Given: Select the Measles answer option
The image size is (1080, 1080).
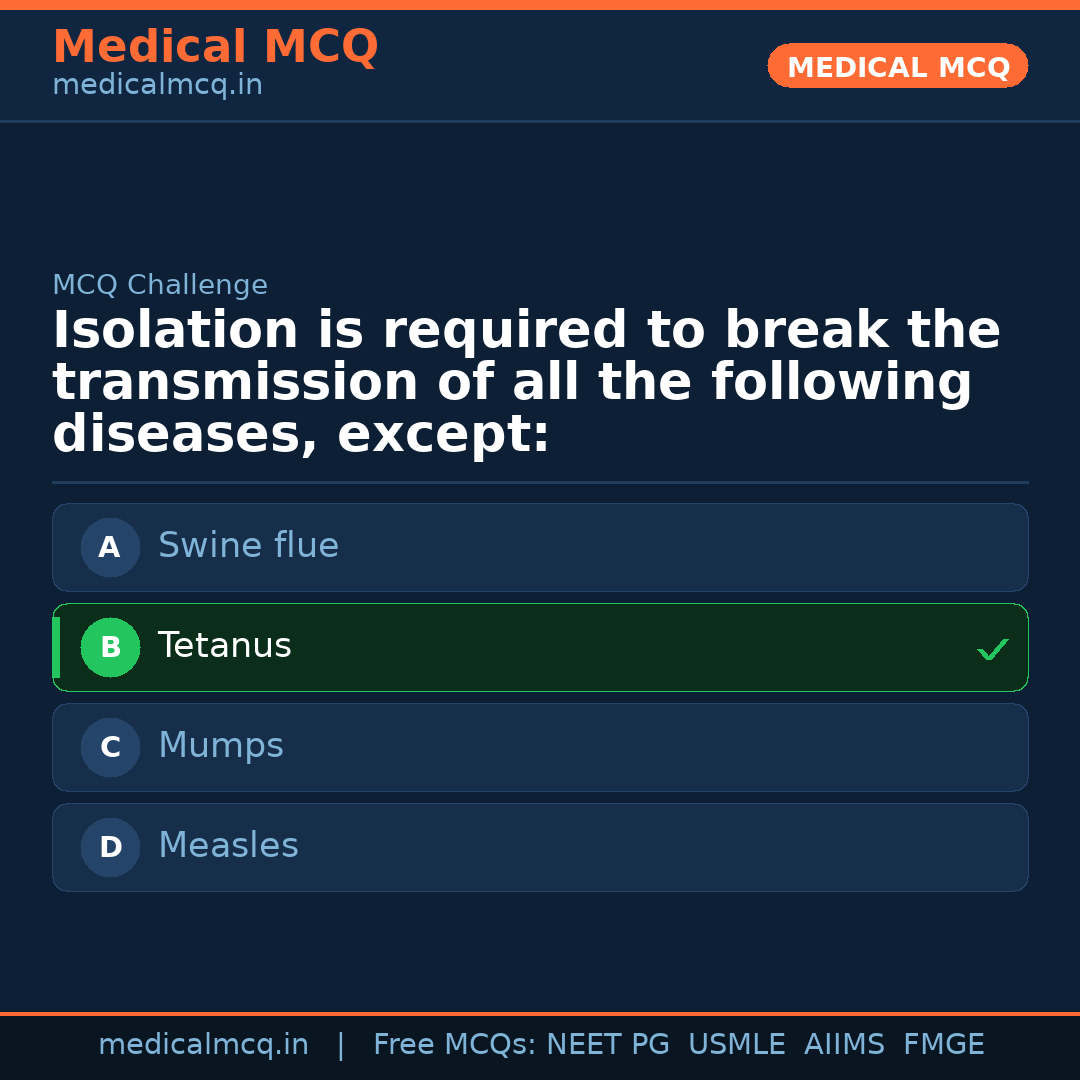Looking at the screenshot, I should (x=540, y=847).
